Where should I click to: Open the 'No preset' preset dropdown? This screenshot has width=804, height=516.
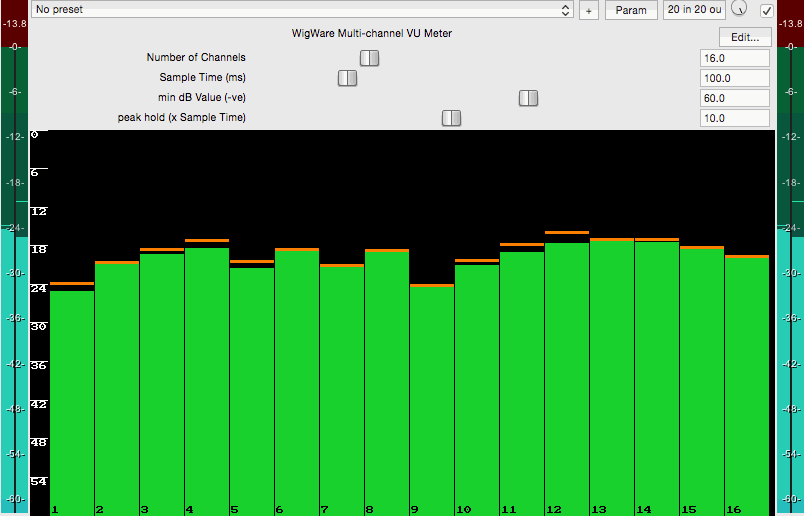302,10
